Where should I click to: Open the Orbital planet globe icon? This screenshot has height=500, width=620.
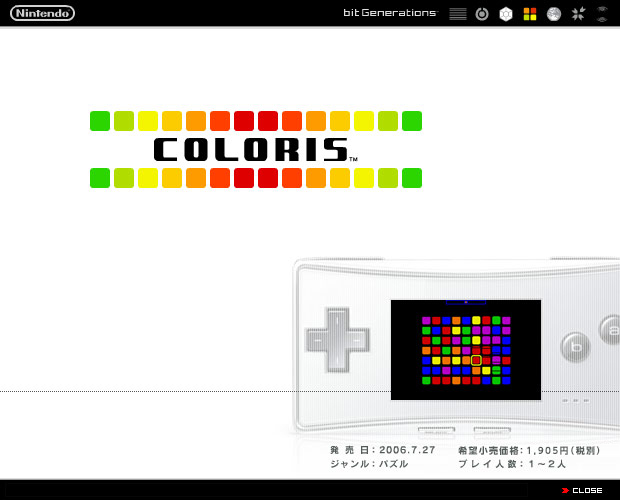[x=554, y=14]
